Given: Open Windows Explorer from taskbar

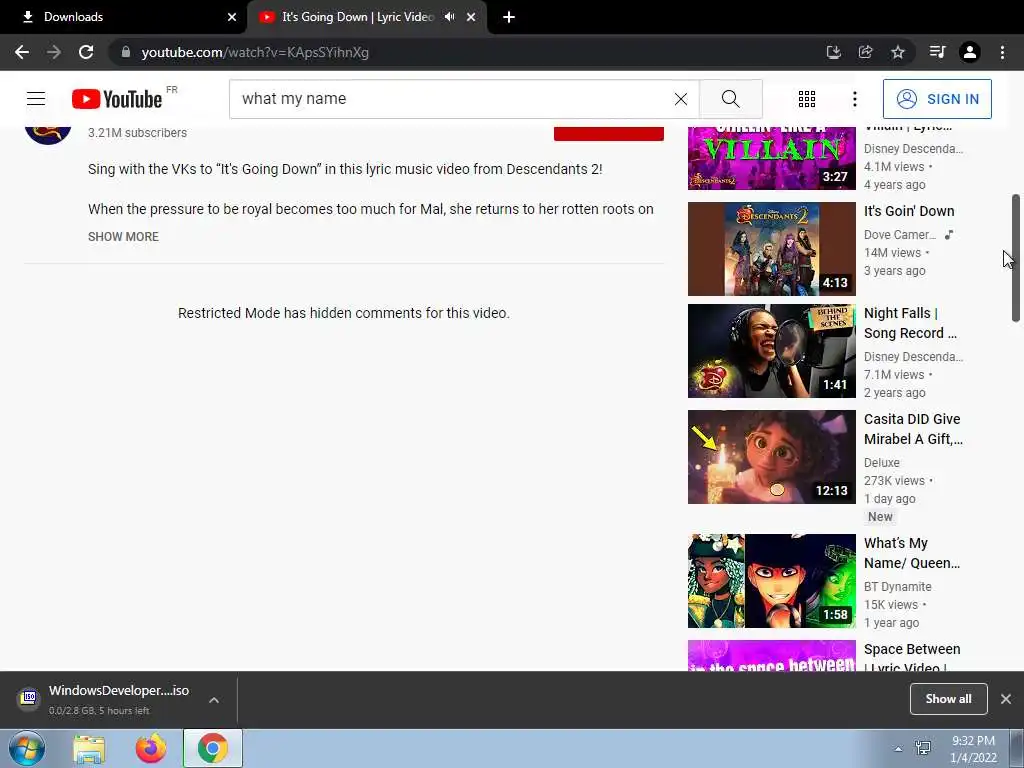Looking at the screenshot, I should click(89, 748).
